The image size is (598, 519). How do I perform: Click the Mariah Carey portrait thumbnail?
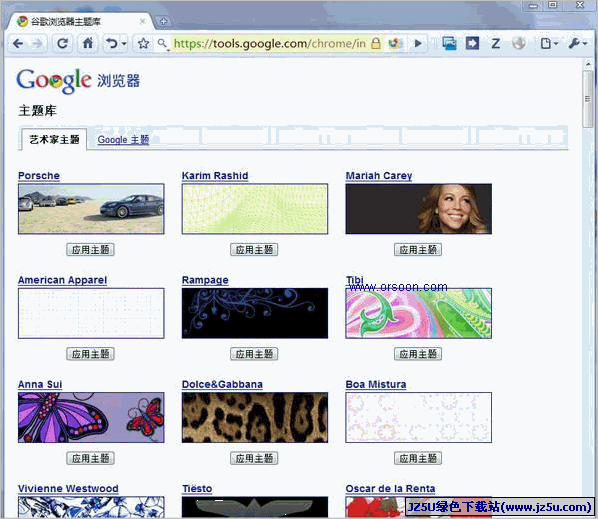click(x=418, y=209)
